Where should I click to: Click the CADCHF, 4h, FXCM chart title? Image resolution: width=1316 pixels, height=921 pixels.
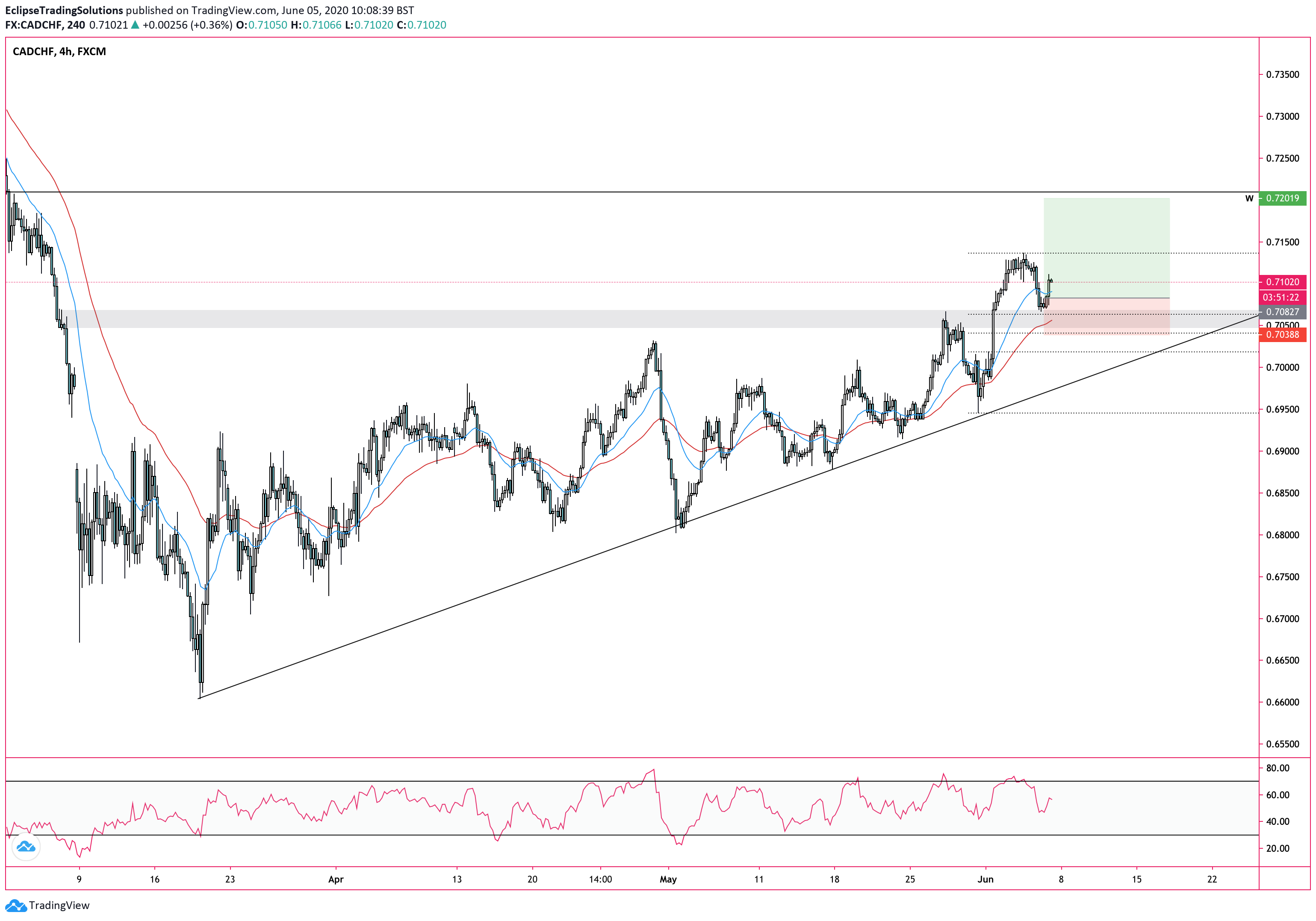point(59,52)
